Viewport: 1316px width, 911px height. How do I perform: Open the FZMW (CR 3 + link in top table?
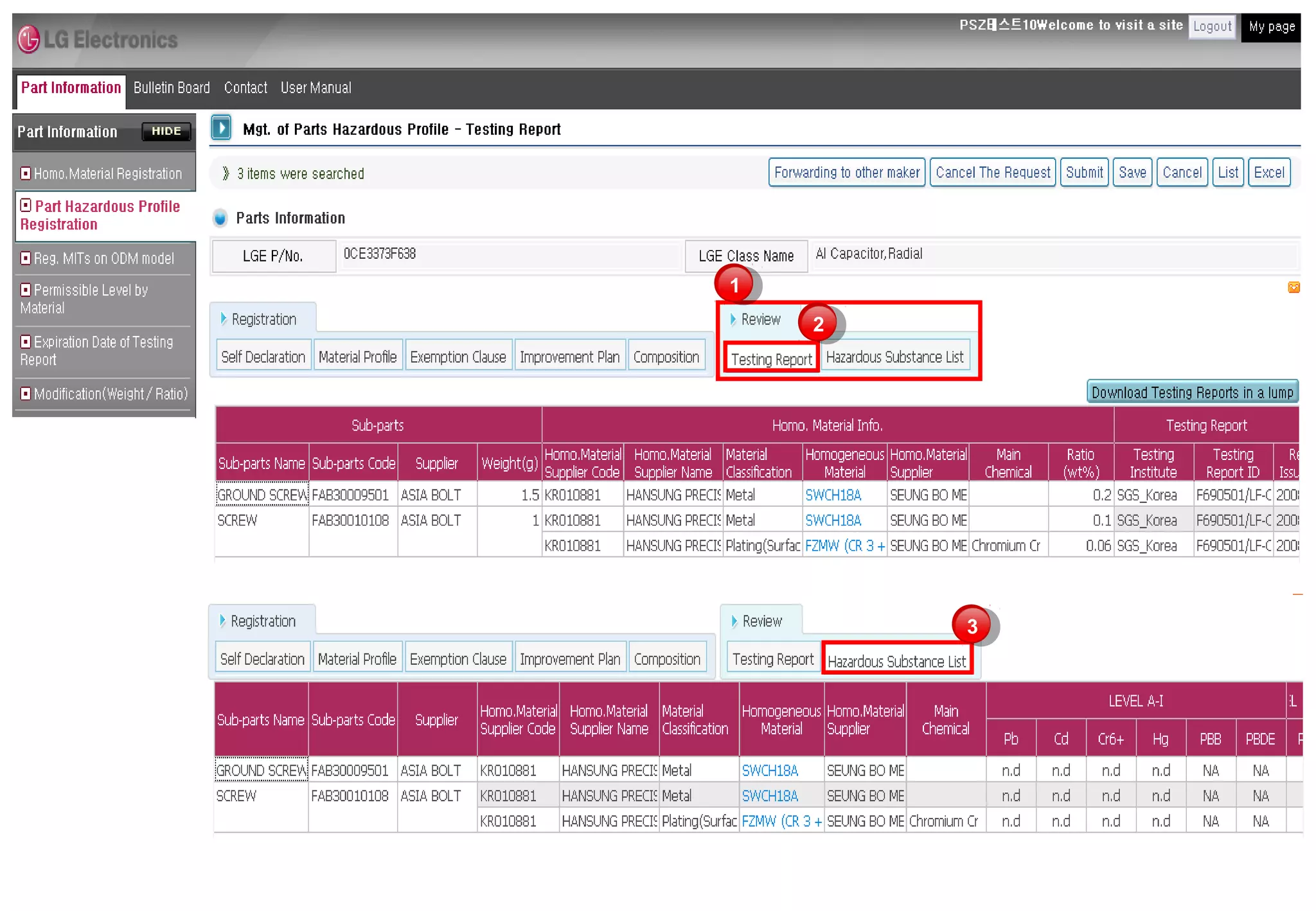[844, 546]
